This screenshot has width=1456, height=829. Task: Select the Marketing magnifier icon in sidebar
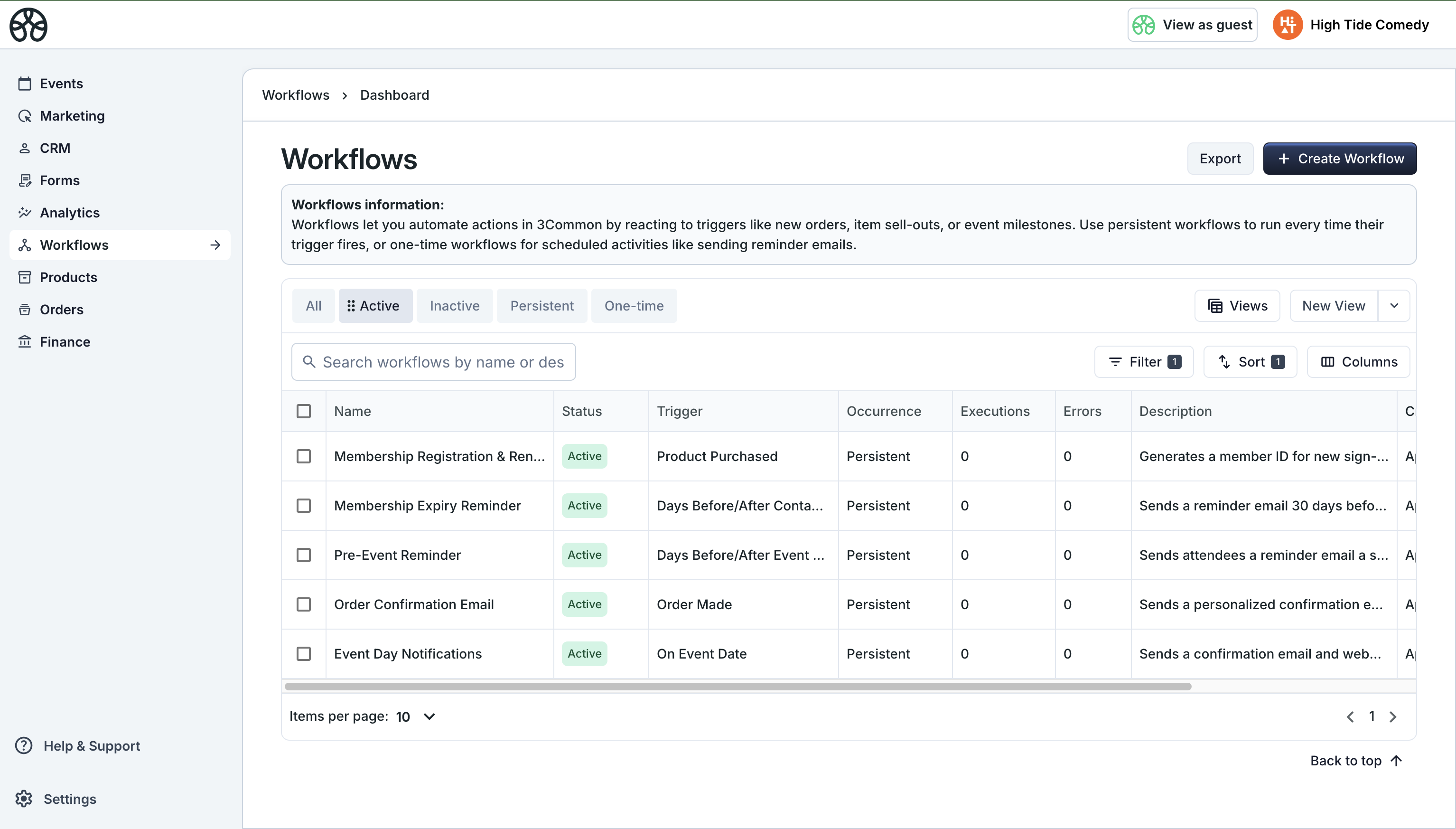[x=25, y=115]
